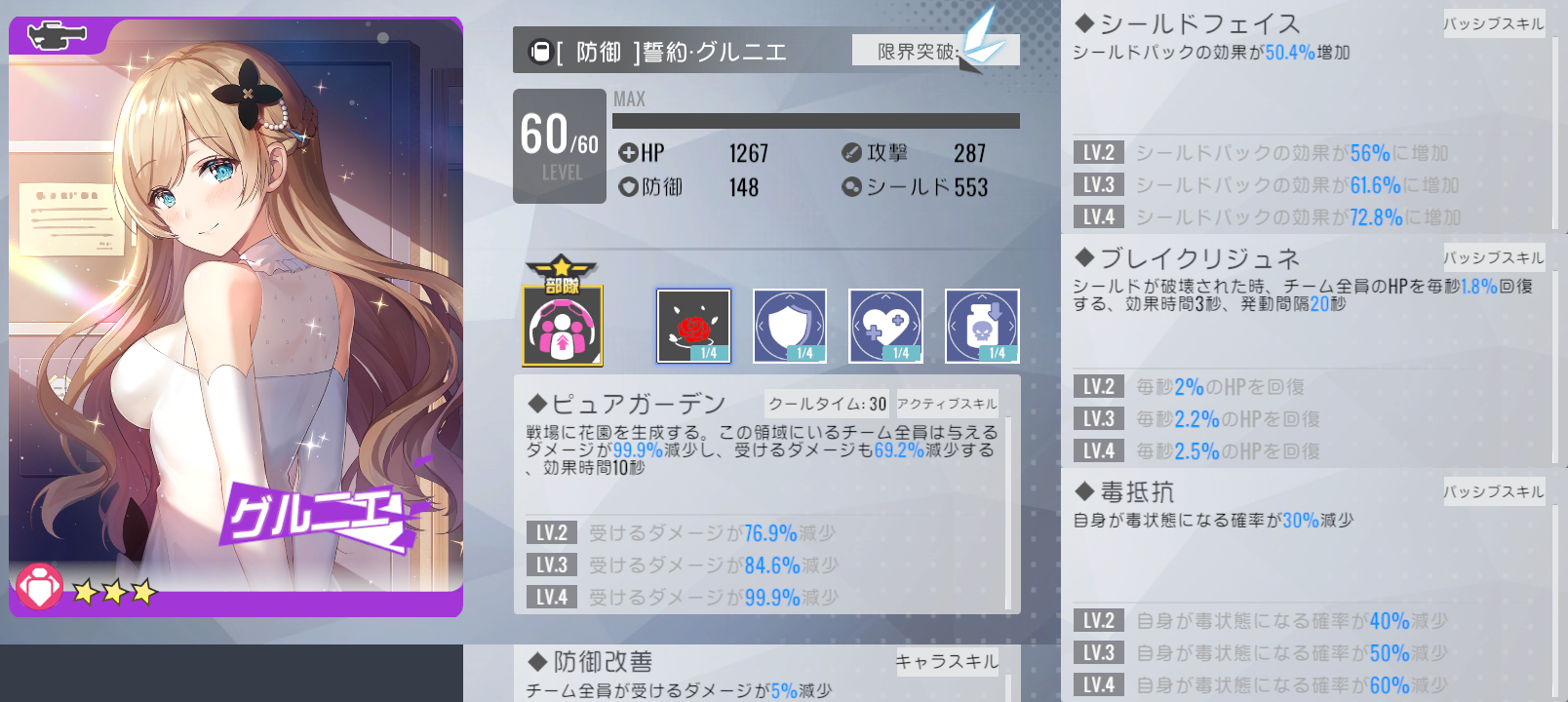The image size is (1568, 702).
Task: Click the tank class icon on card
Action: [57, 36]
